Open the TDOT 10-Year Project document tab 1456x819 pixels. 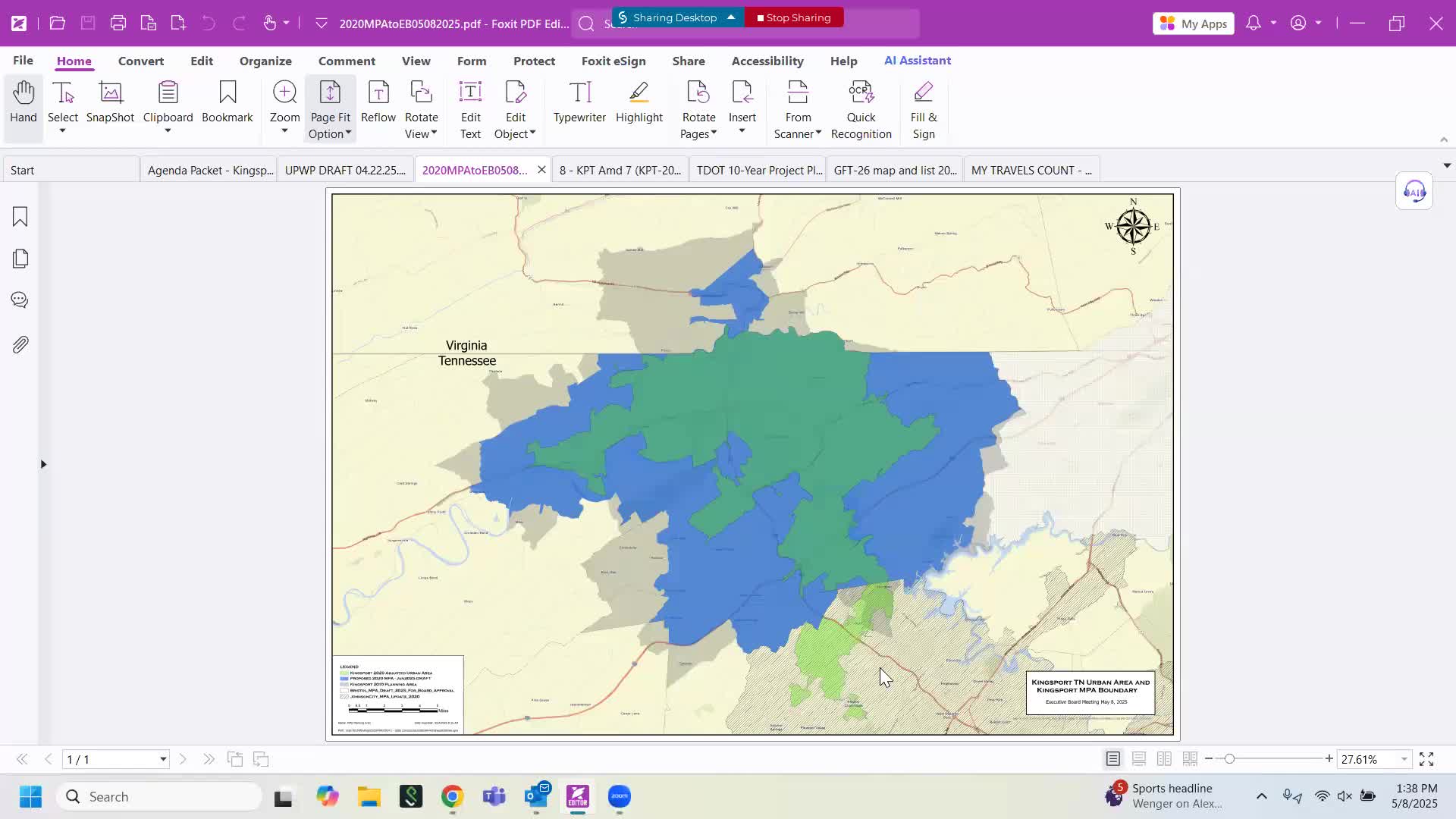click(x=758, y=169)
